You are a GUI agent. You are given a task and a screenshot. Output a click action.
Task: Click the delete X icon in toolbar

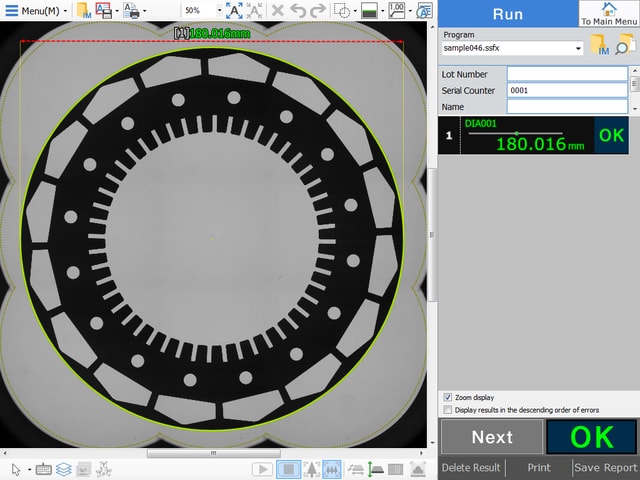[x=278, y=11]
